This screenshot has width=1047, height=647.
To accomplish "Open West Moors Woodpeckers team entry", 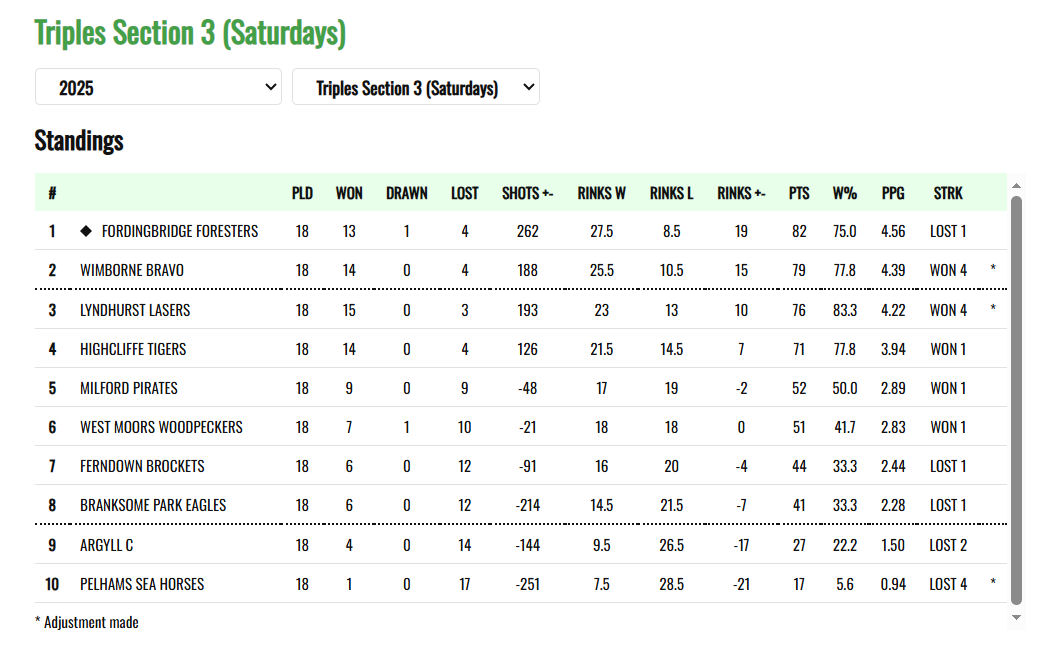I will [x=161, y=427].
